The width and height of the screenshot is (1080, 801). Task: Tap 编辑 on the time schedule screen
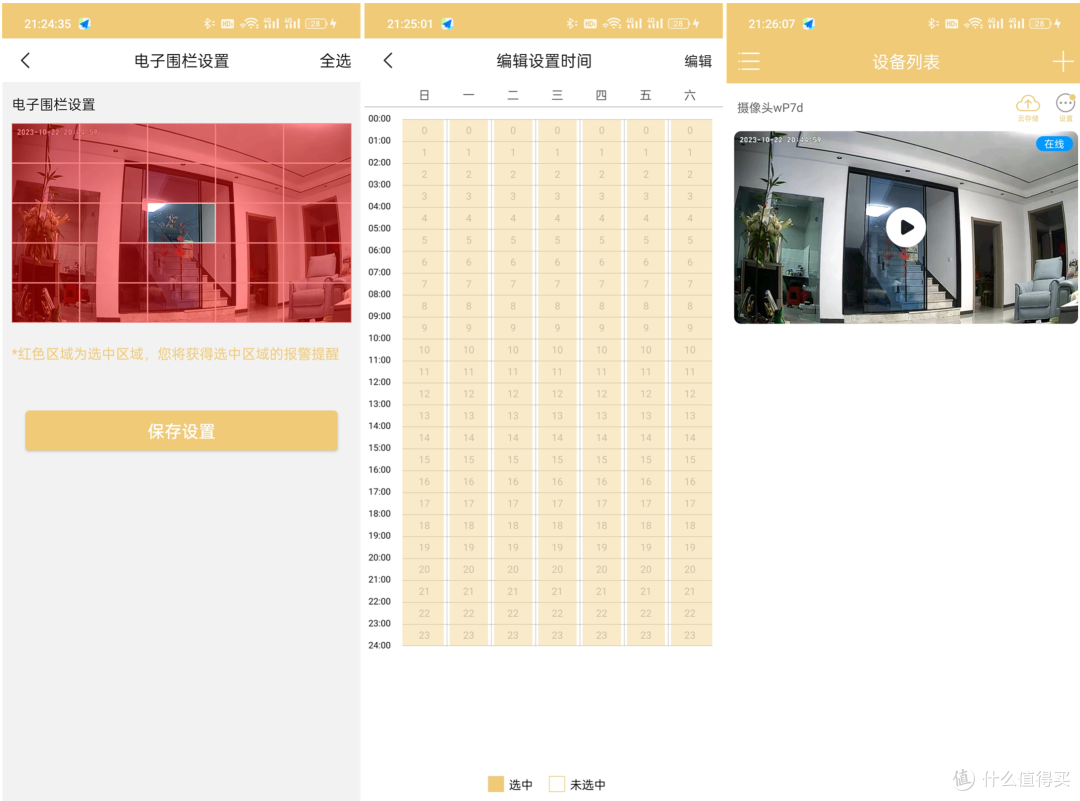(x=697, y=61)
